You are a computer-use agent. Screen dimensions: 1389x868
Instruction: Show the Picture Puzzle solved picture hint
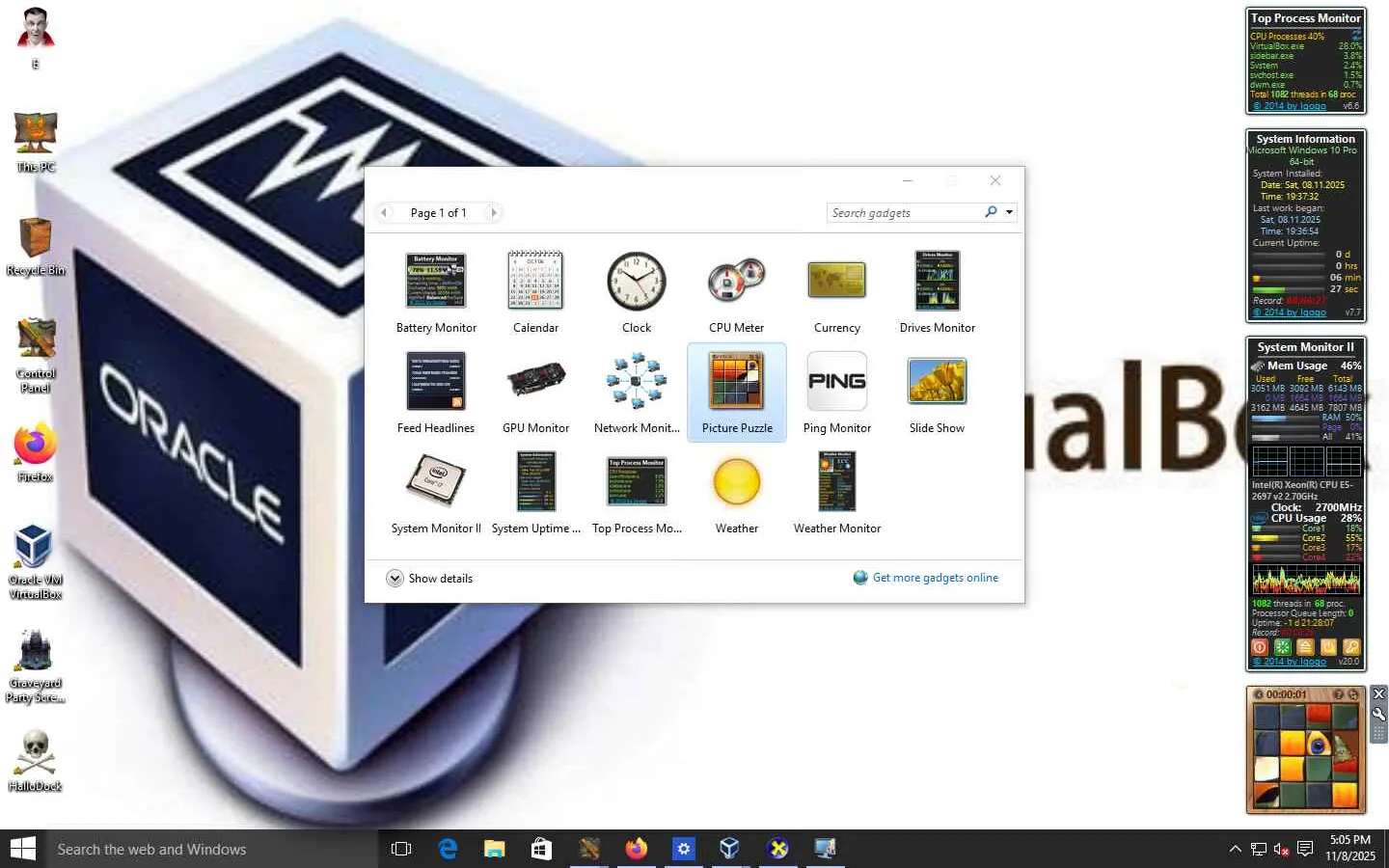coord(1339,694)
